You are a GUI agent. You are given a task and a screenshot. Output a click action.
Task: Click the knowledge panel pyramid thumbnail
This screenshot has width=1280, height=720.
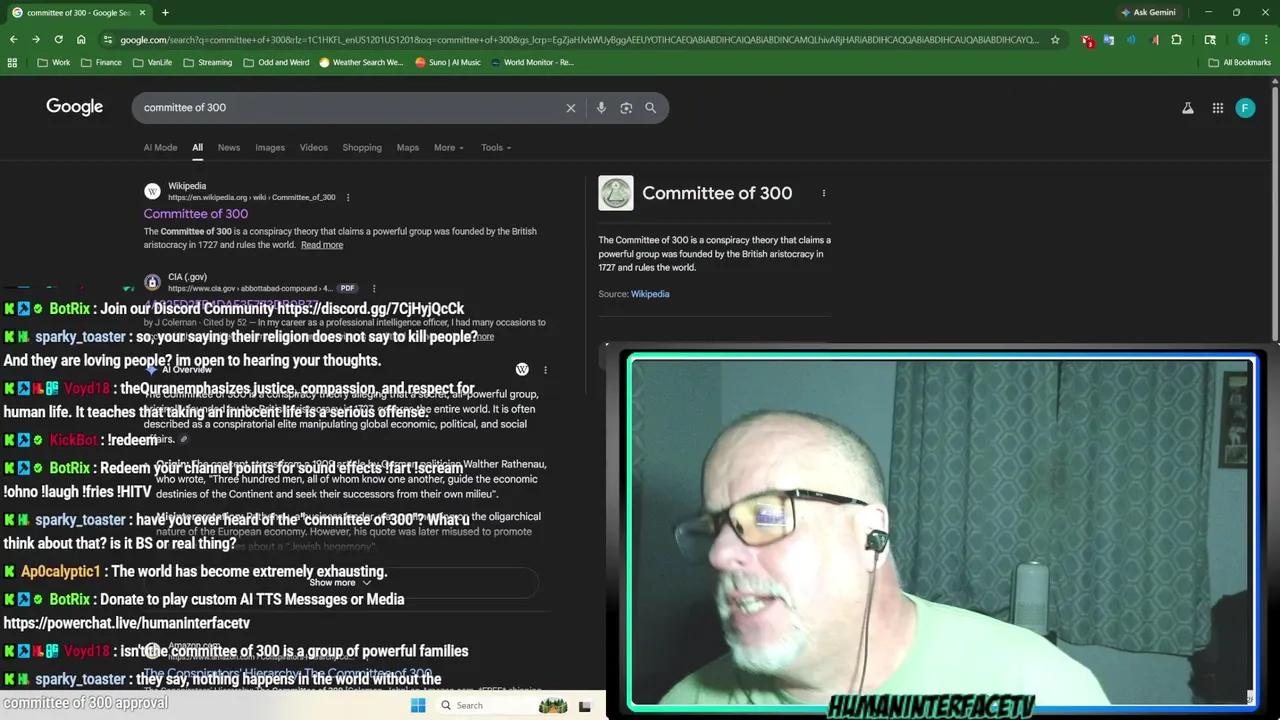point(616,193)
